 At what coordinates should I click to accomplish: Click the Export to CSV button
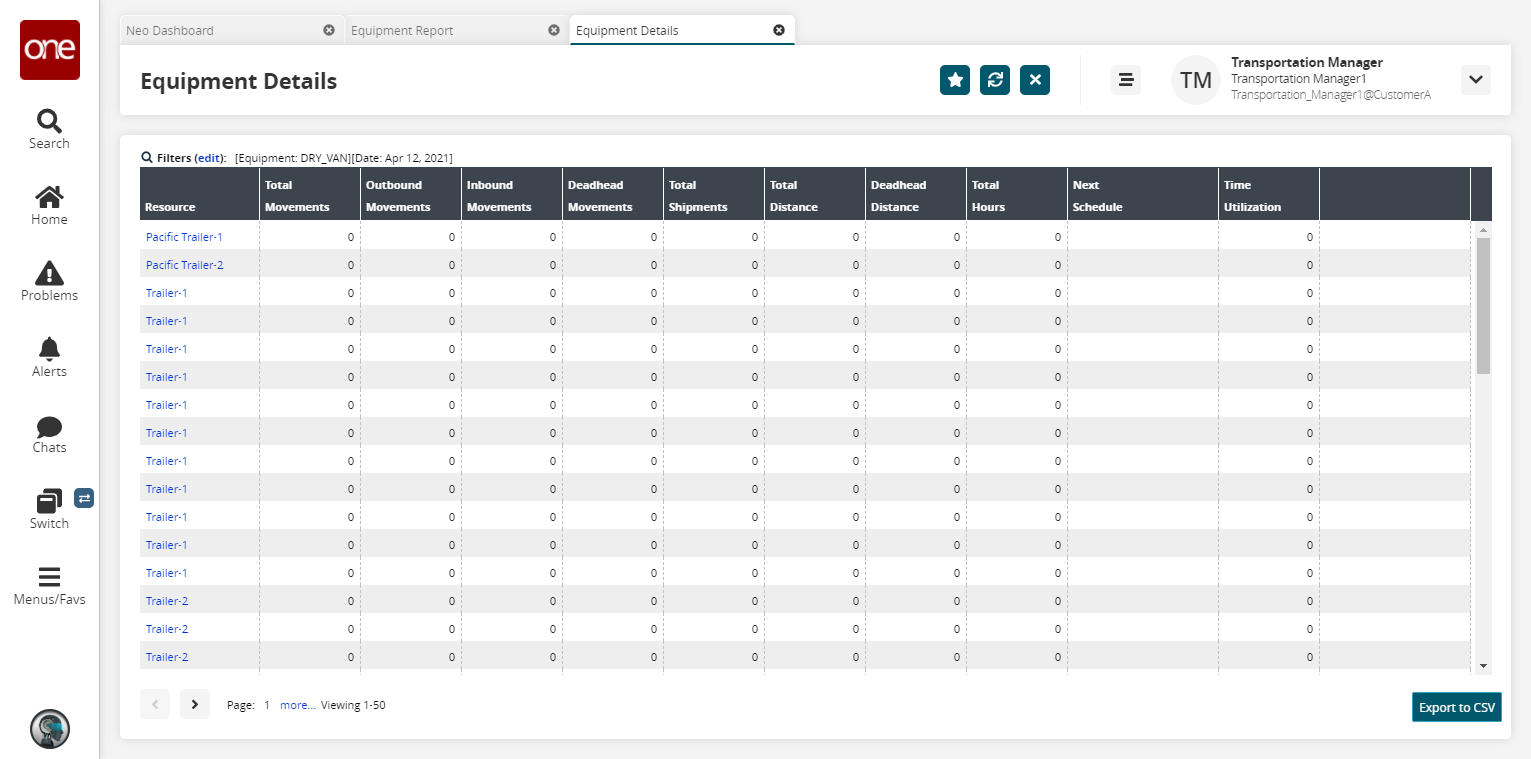1456,707
